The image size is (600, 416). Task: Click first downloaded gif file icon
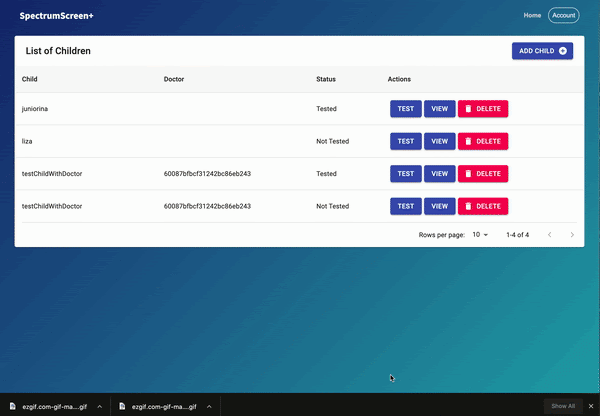point(13,406)
